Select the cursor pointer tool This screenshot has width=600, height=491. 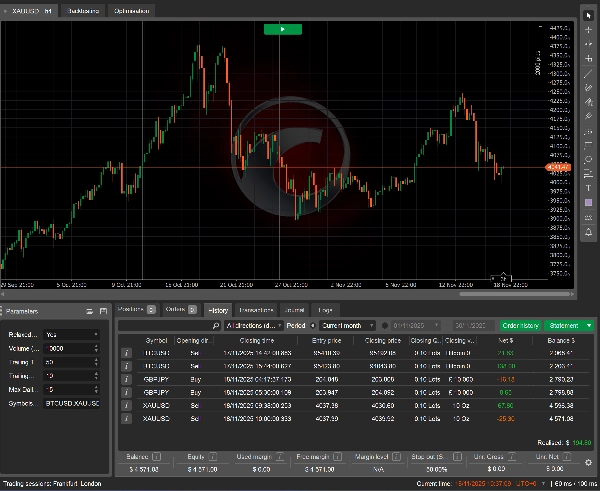click(x=589, y=16)
